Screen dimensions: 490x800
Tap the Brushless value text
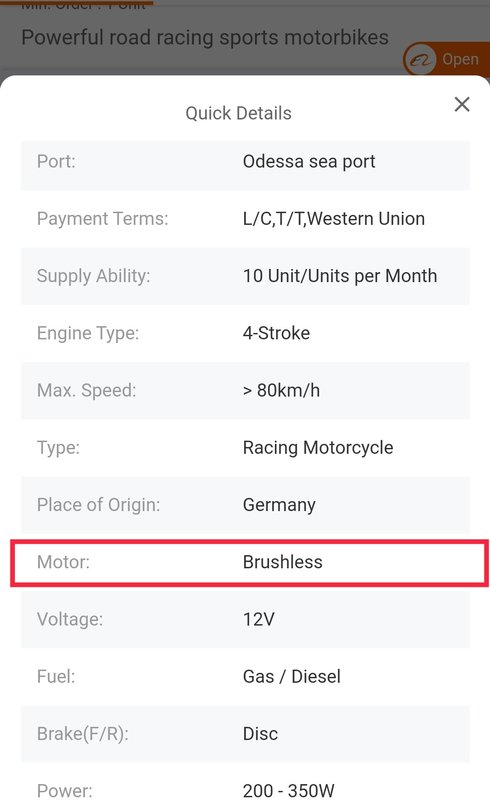[x=282, y=562]
